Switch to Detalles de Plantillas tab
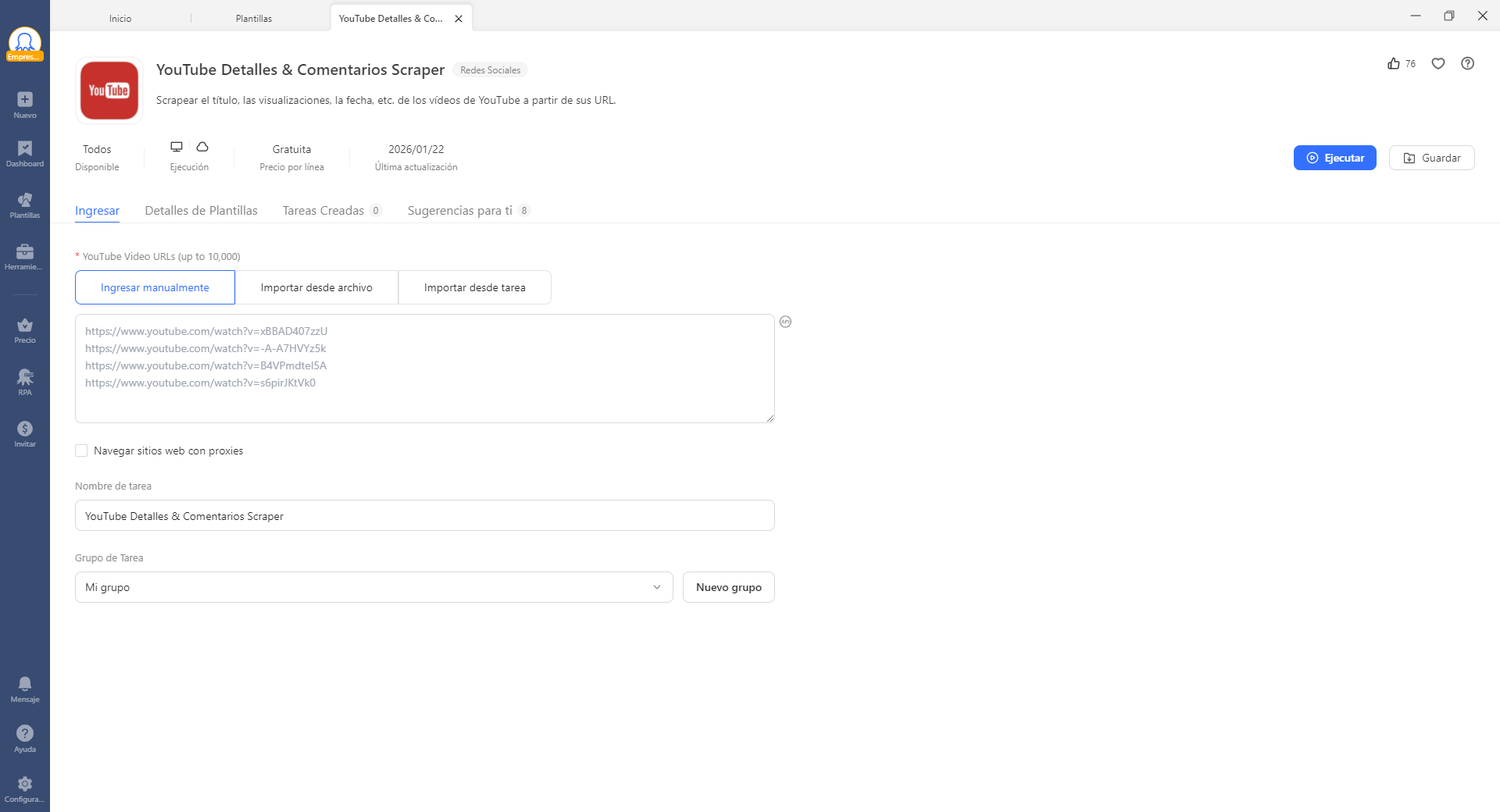This screenshot has height=812, width=1500. [201, 211]
